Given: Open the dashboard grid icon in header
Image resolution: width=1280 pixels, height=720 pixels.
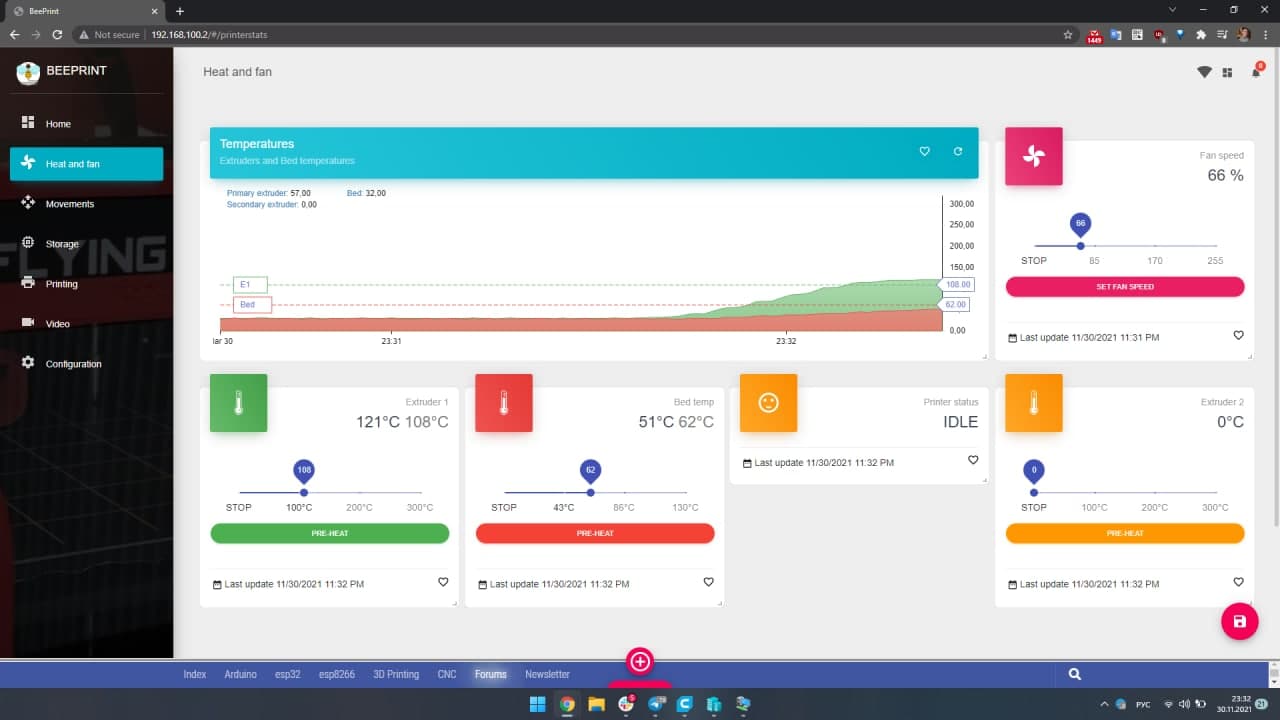Looking at the screenshot, I should (x=1227, y=73).
